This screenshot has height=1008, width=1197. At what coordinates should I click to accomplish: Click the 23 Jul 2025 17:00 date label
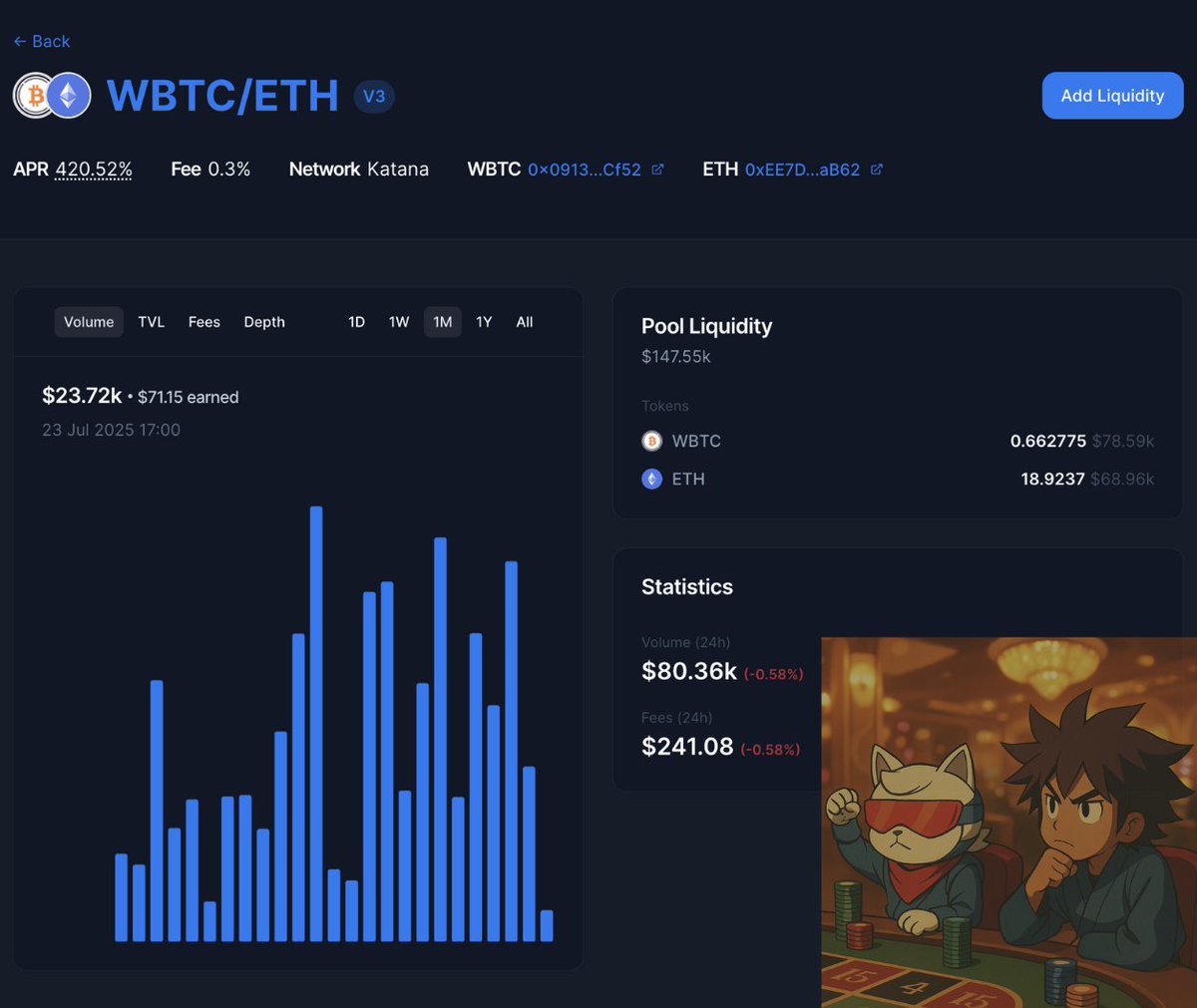coord(111,430)
